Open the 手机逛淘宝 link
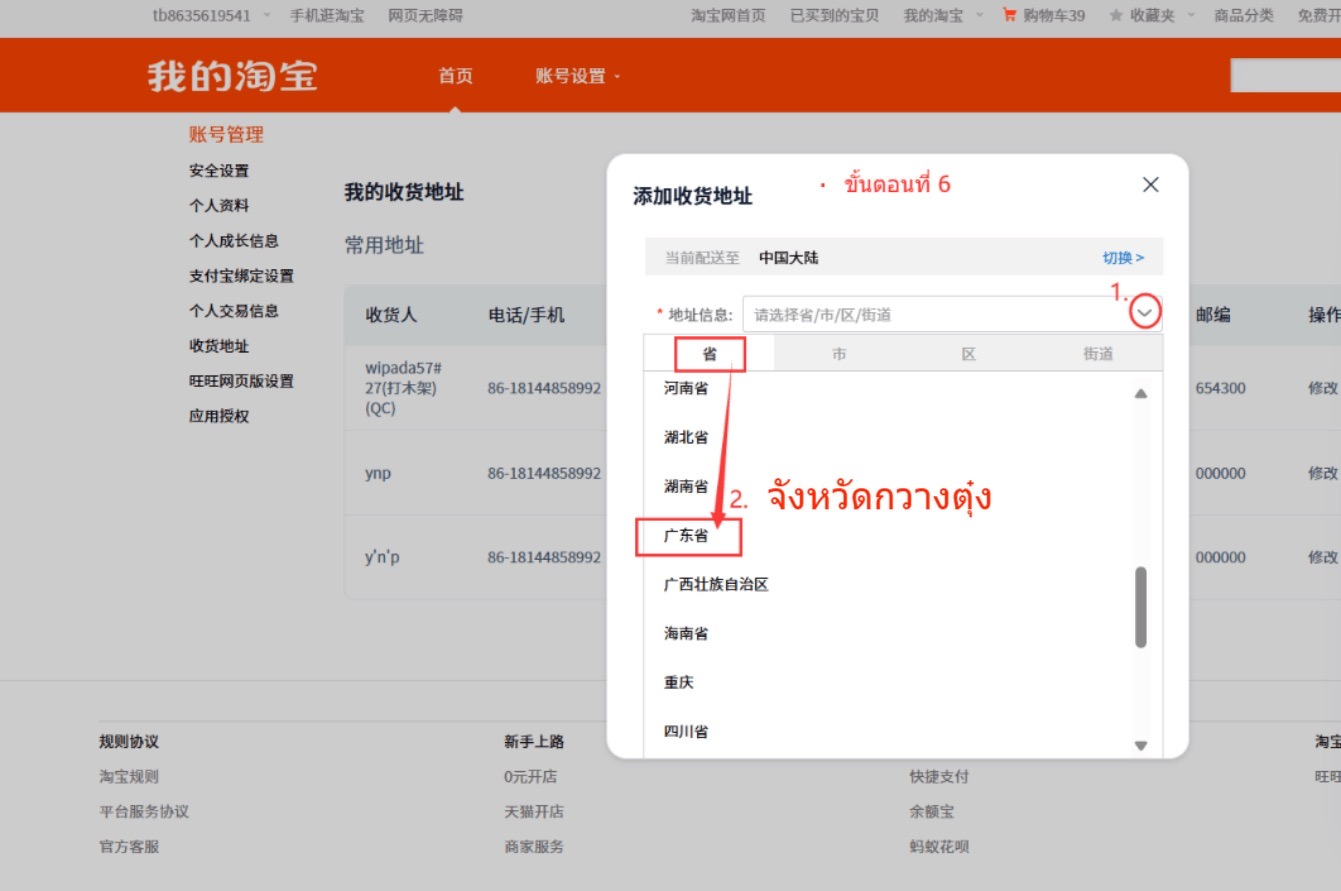The image size is (1341, 891). 327,15
